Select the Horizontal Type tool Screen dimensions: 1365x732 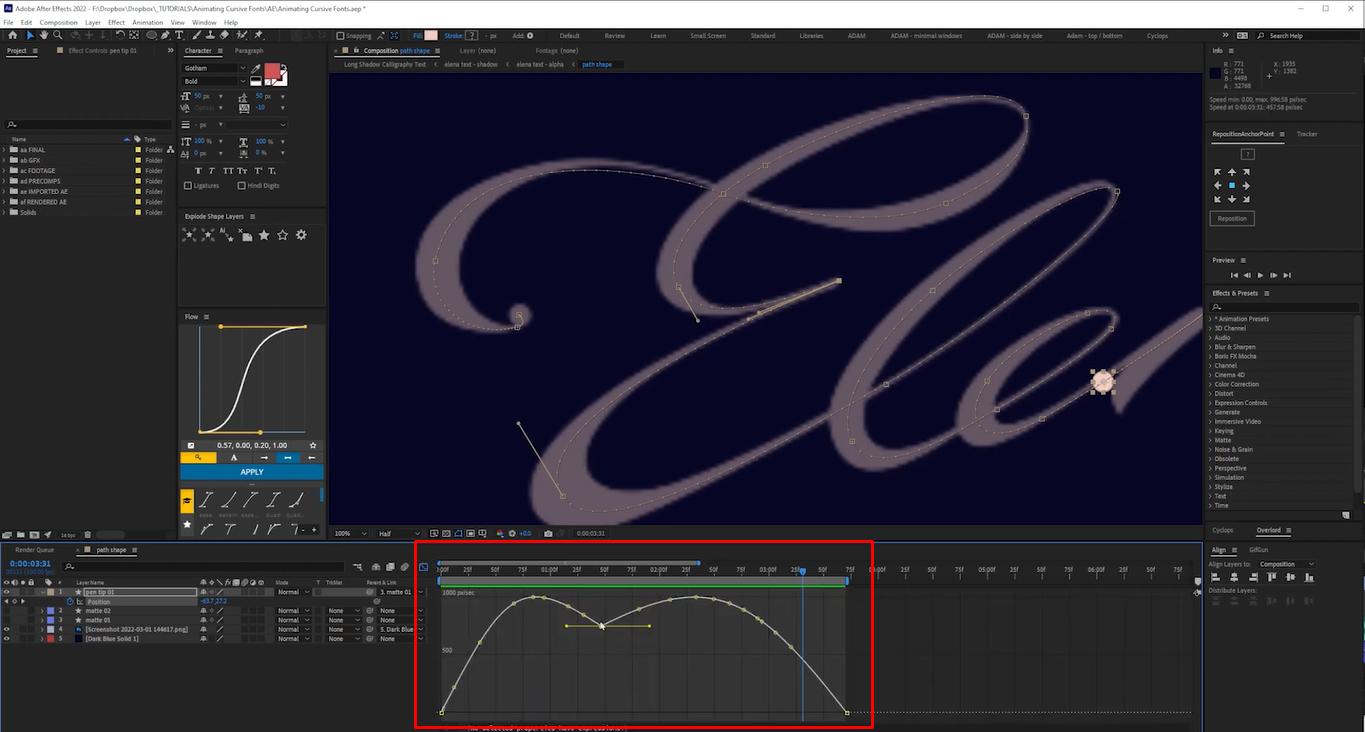[x=180, y=35]
